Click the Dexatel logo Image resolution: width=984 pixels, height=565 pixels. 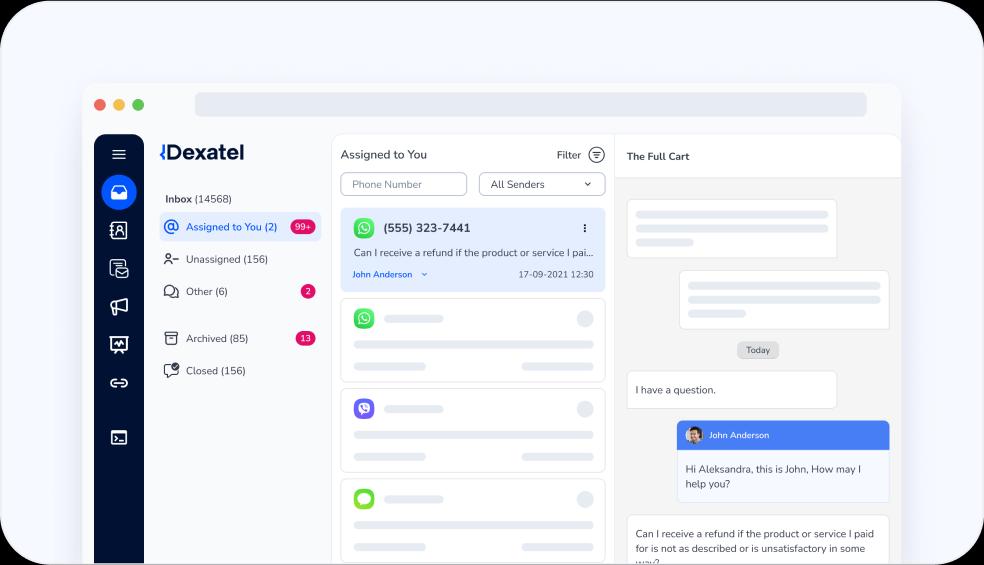pyautogui.click(x=202, y=153)
